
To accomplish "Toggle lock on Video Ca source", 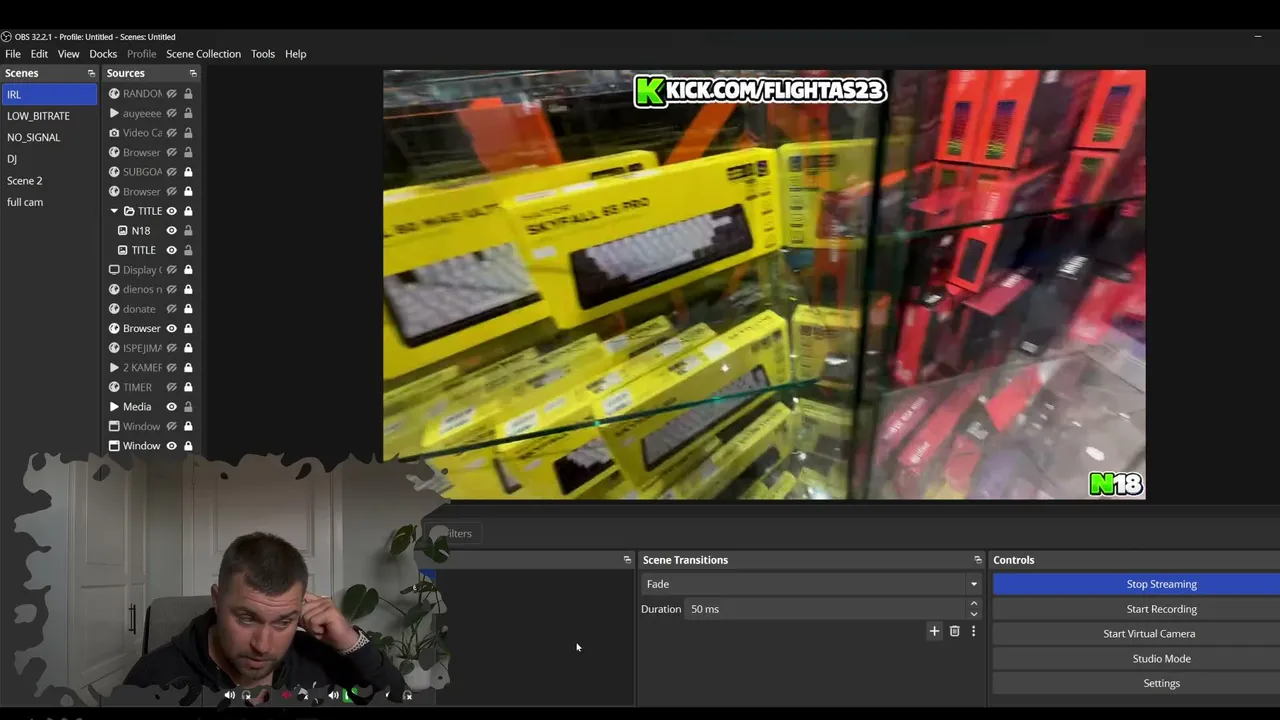I will pyautogui.click(x=188, y=133).
